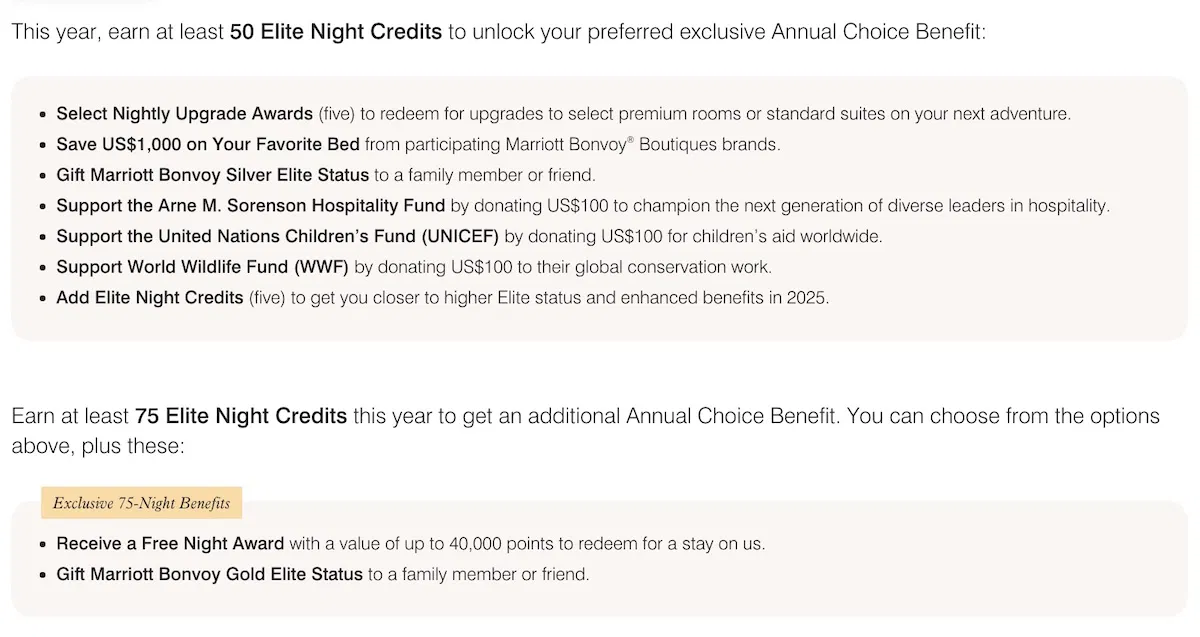Select "Receive a Free Night Award"
1200x637 pixels.
pyautogui.click(x=170, y=544)
